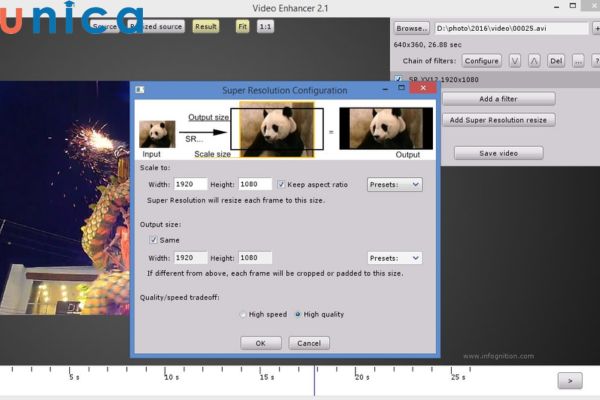Move the filter up with the Λ button
The image size is (600, 400).
(534, 61)
